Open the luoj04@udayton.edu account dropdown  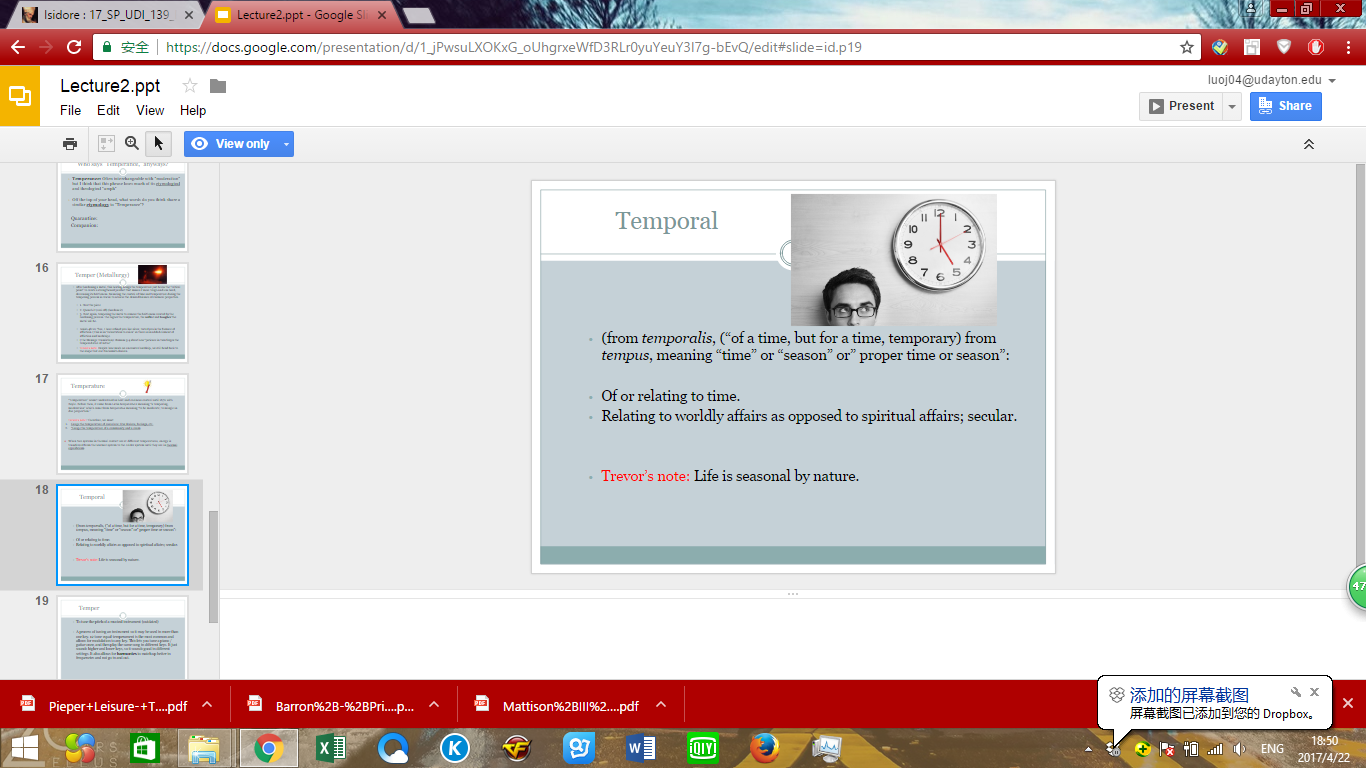click(1332, 80)
